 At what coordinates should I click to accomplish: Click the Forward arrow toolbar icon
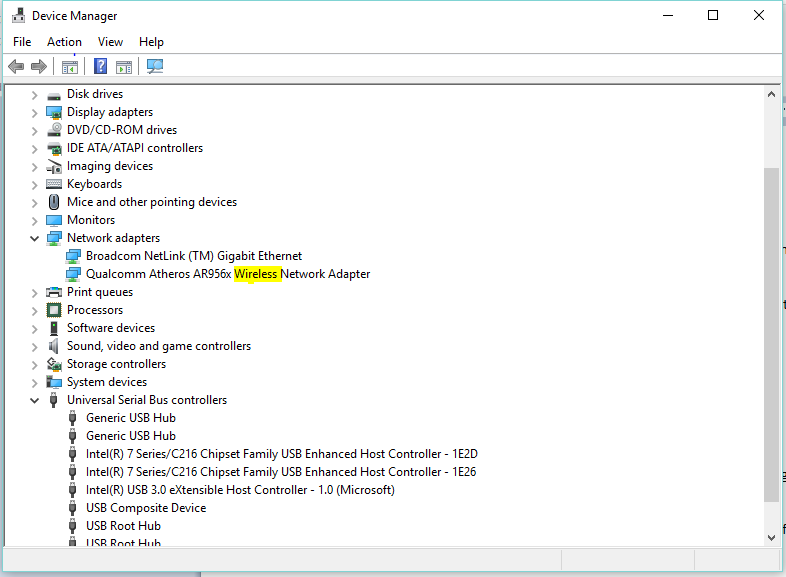[39, 66]
